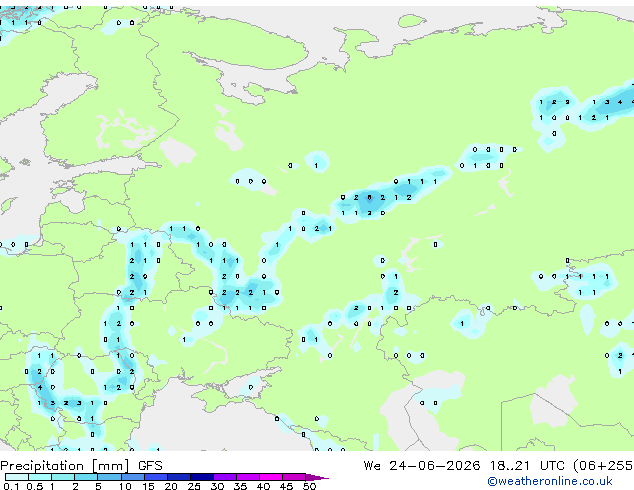Select the 5–10 mm legend color swatch
The image size is (634, 490).
[x=110, y=477]
